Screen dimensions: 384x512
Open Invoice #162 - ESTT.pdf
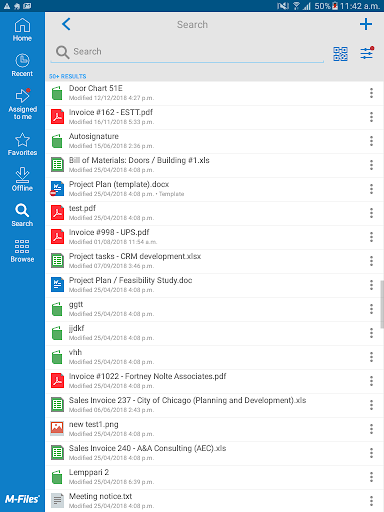[207, 117]
